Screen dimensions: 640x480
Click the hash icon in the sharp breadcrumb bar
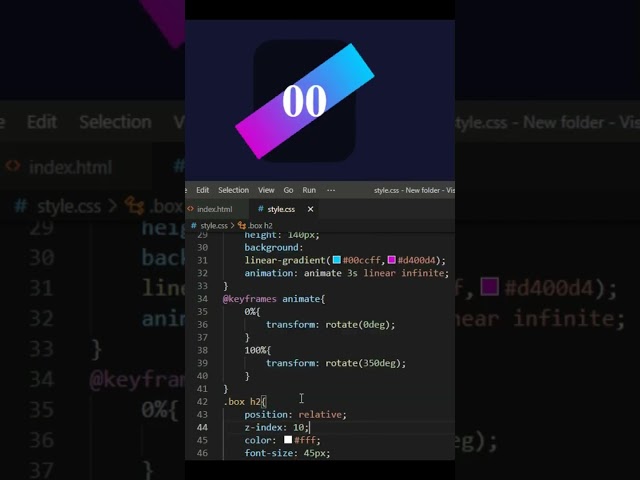click(194, 225)
